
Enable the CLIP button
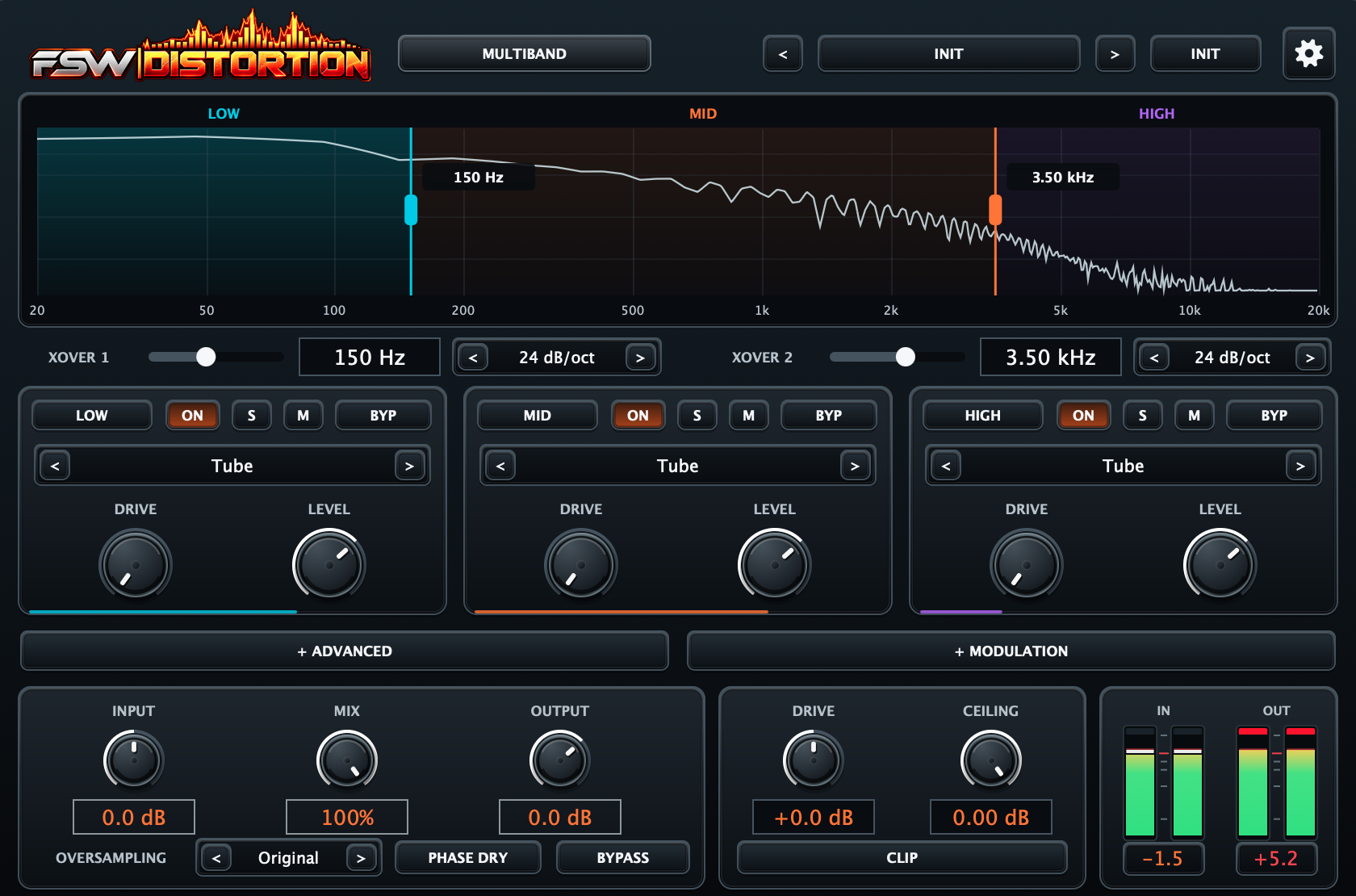click(x=902, y=857)
